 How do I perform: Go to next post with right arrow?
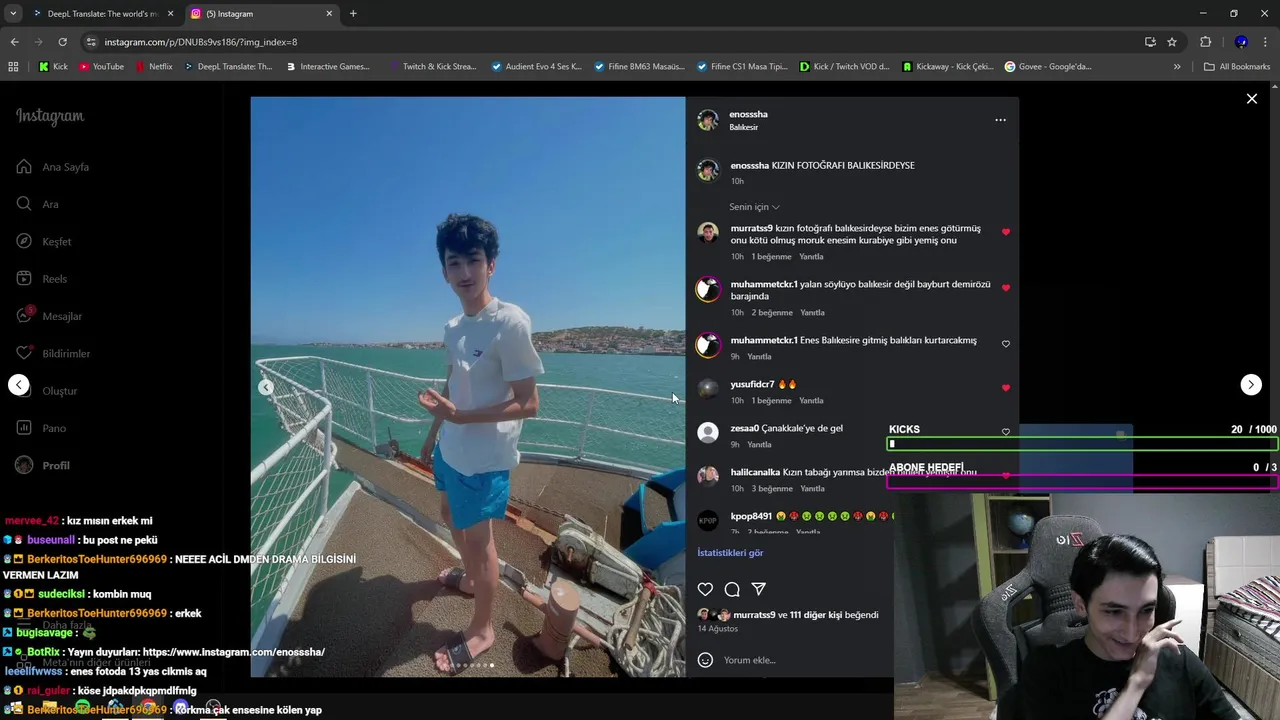tap(1251, 384)
